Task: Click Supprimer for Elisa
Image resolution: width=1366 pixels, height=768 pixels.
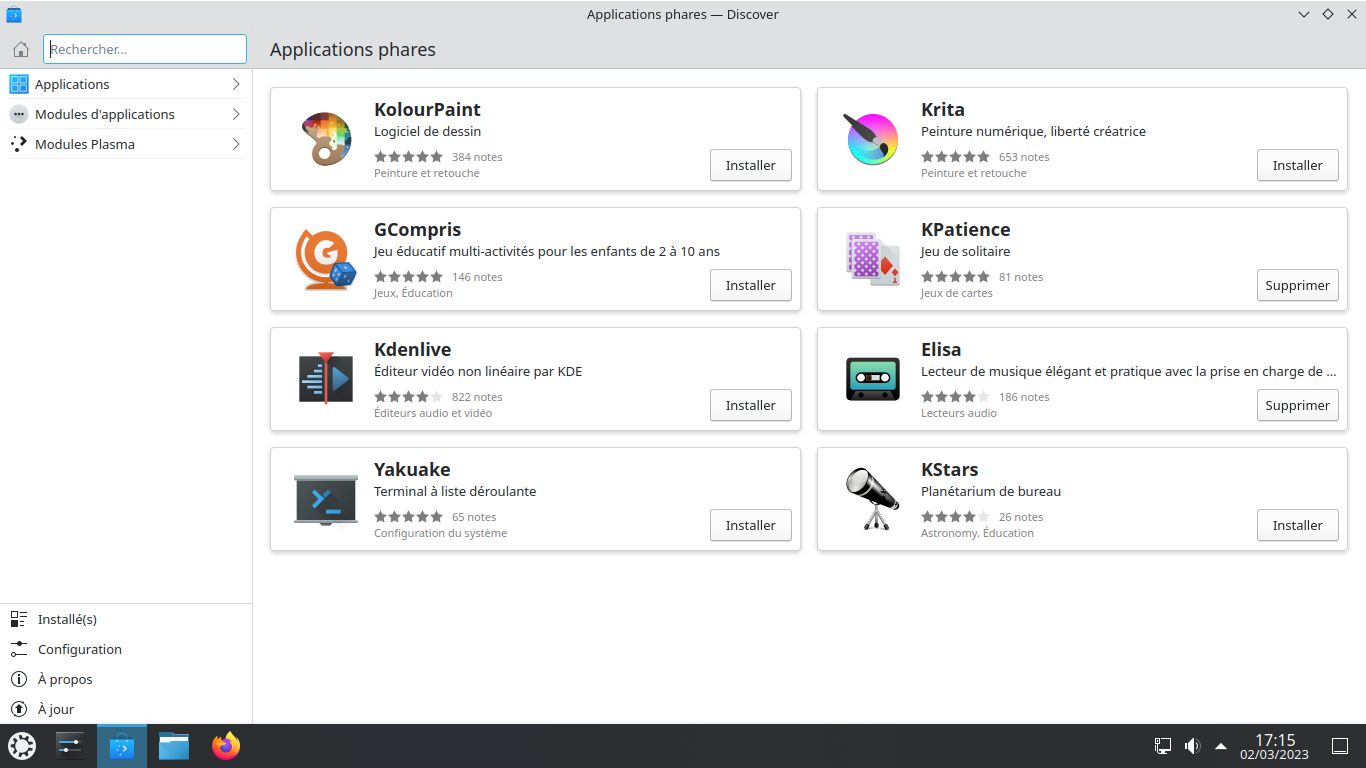Action: click(x=1297, y=405)
